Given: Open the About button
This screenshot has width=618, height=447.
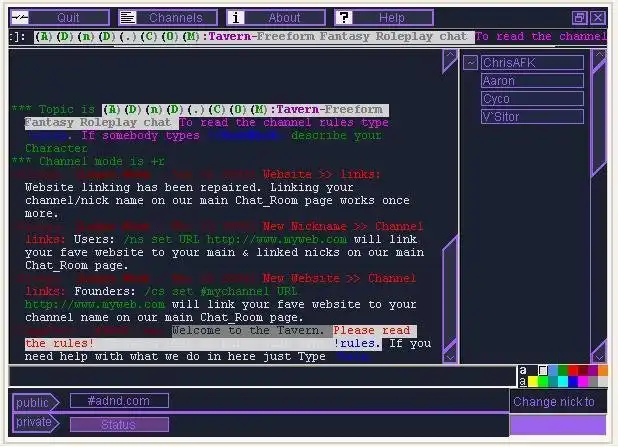Looking at the screenshot, I should point(276,17).
